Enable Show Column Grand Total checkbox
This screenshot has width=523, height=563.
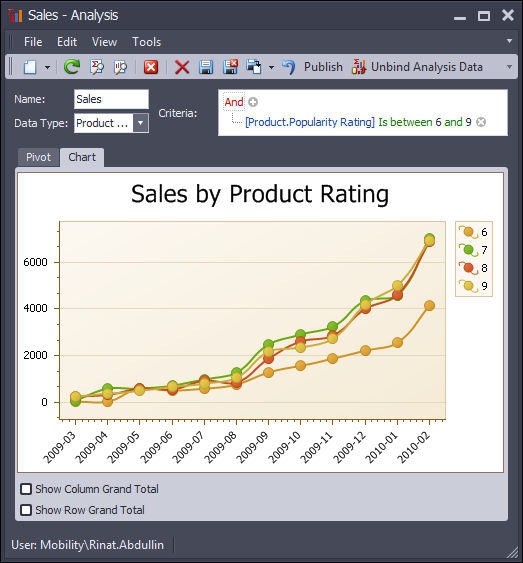[x=26, y=489]
